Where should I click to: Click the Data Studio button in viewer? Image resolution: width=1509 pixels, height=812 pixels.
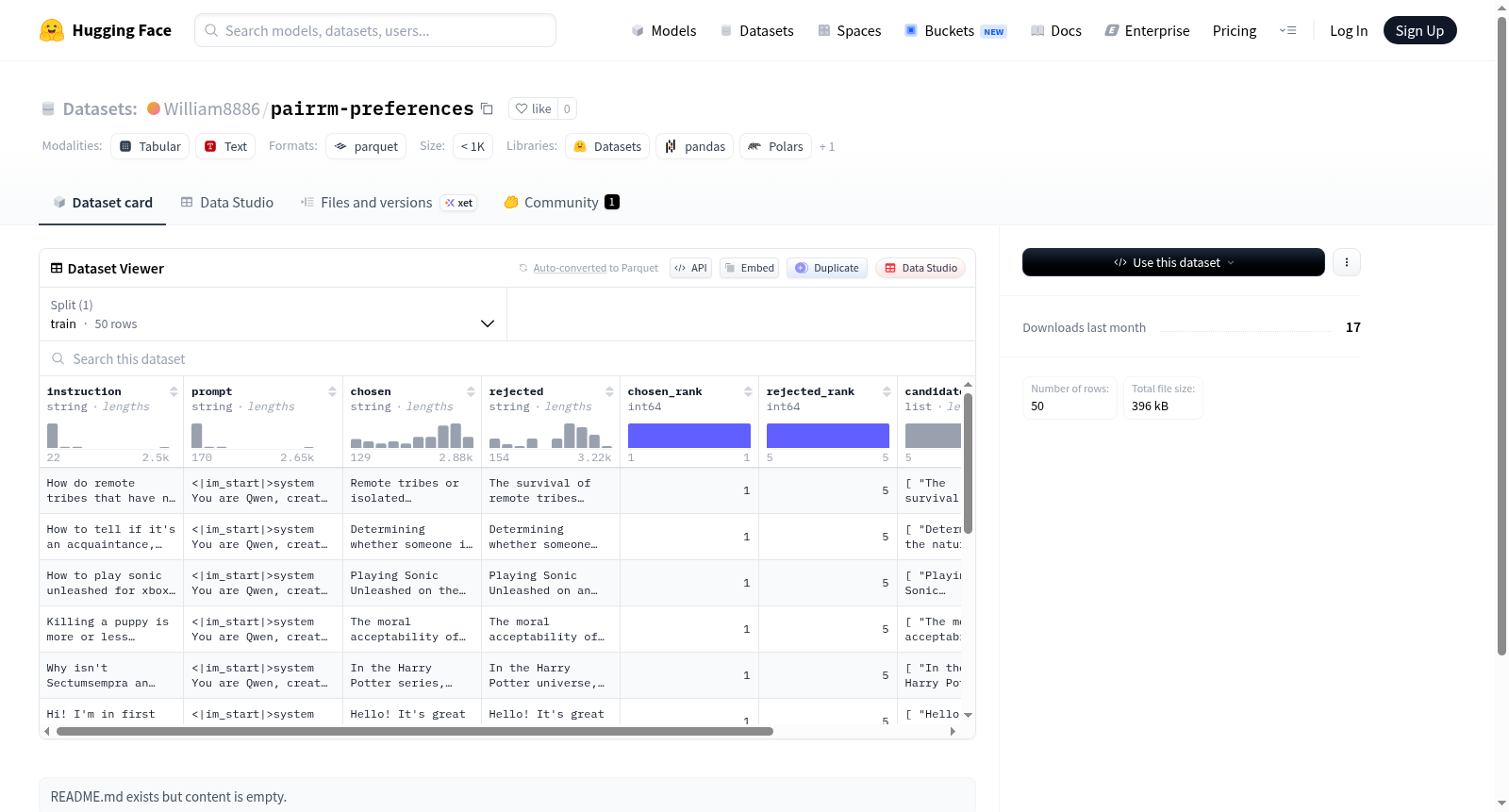920,268
